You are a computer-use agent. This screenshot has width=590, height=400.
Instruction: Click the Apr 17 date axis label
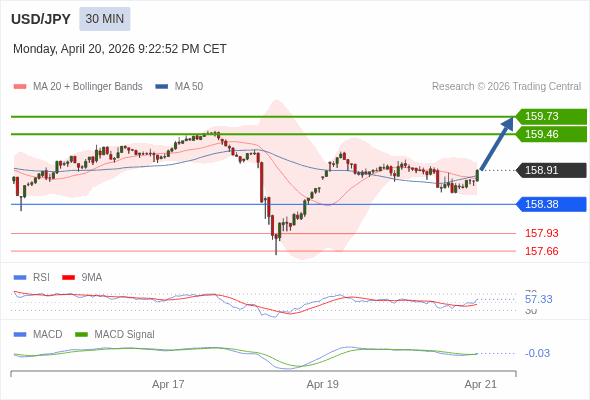168,384
